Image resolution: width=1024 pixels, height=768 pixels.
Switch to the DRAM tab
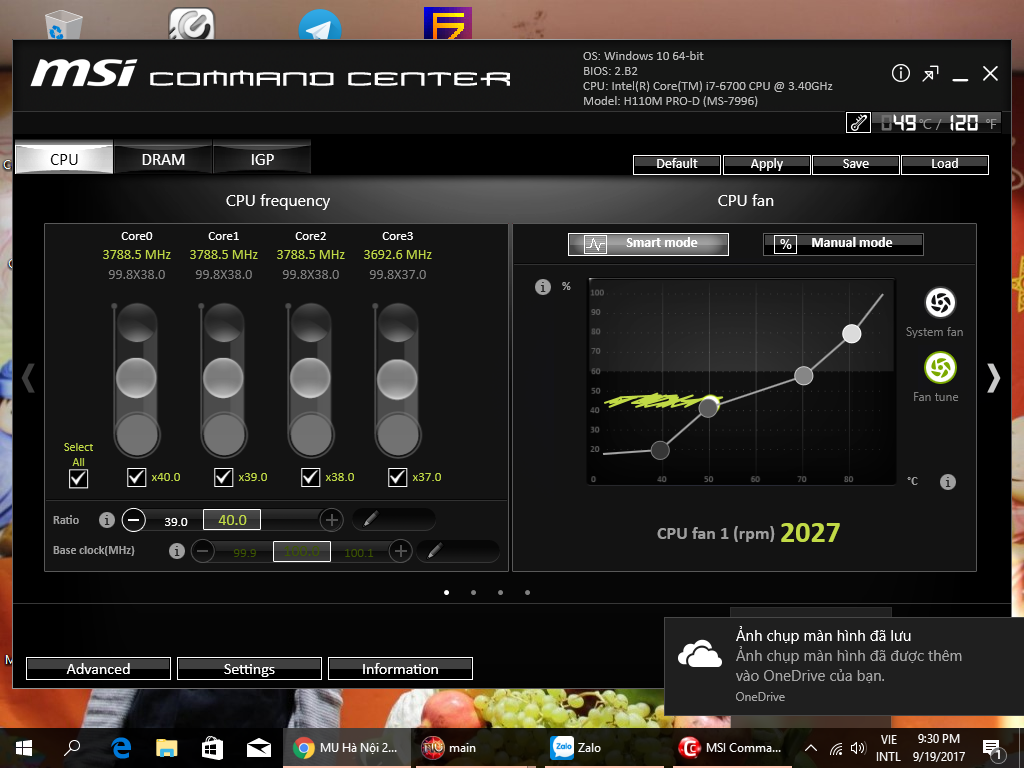[163, 159]
